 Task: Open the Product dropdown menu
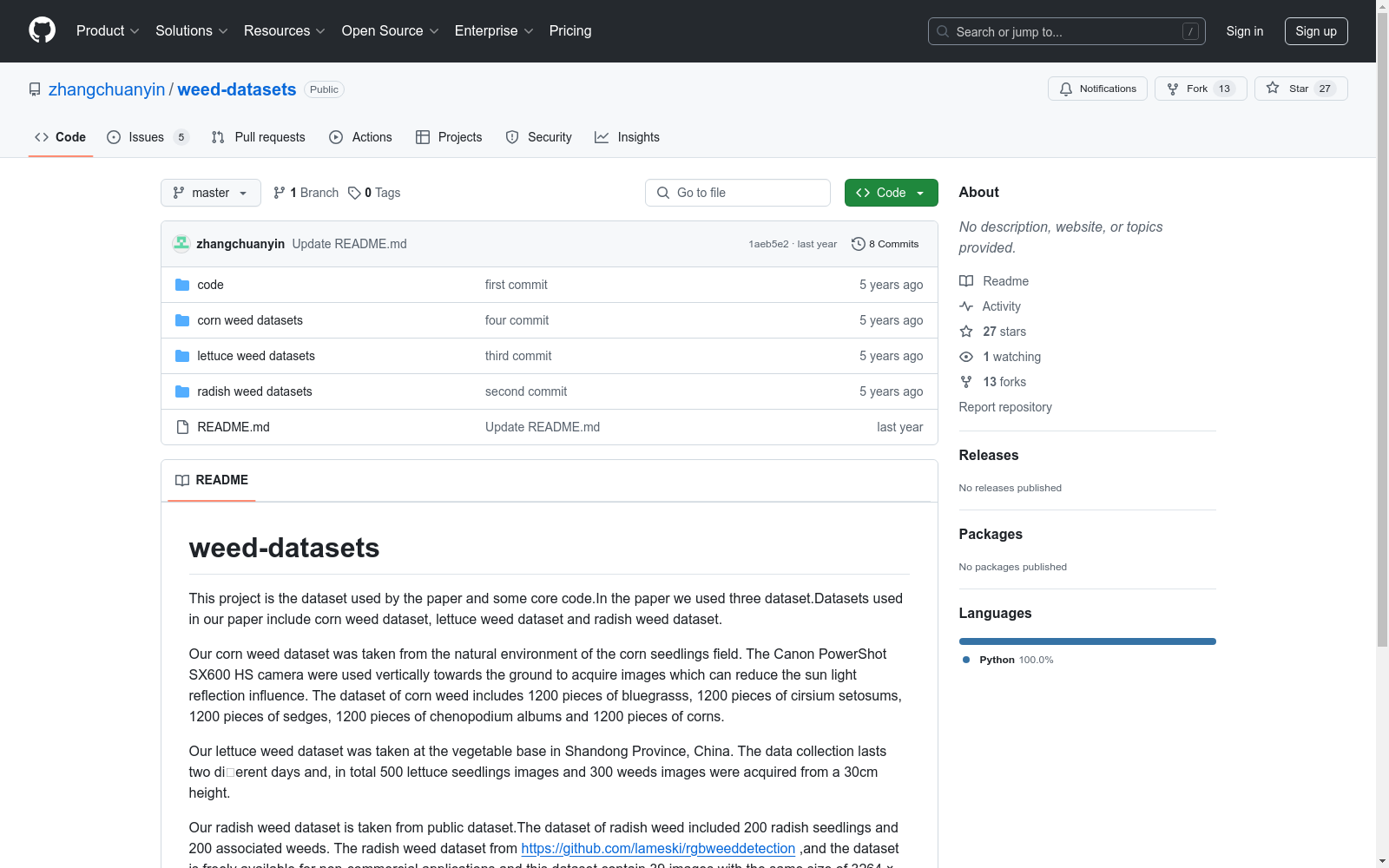[108, 31]
